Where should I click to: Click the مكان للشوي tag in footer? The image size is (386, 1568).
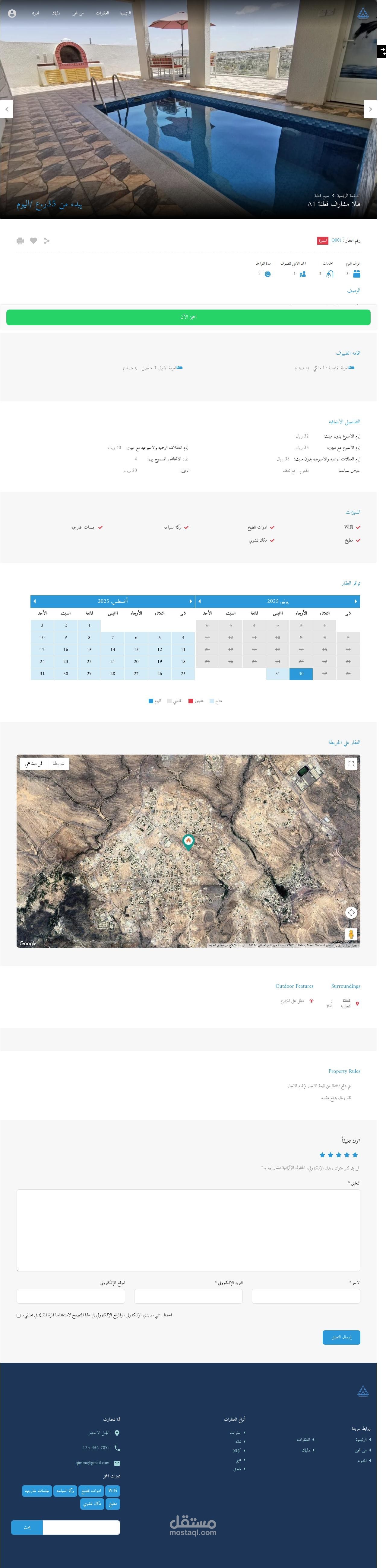click(93, 1503)
